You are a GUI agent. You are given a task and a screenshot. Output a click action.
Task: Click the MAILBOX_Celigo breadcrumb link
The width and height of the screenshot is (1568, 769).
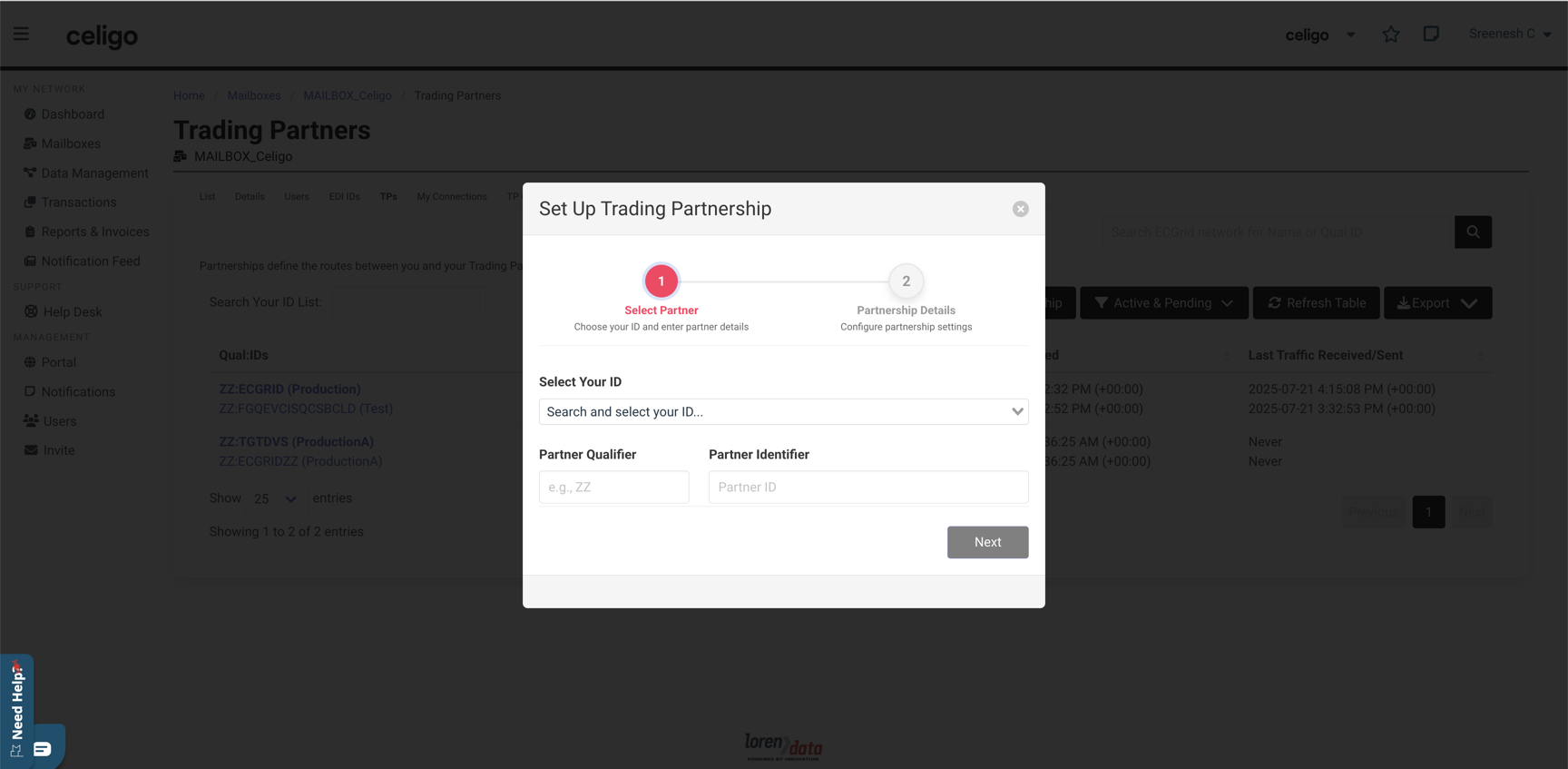(x=348, y=95)
